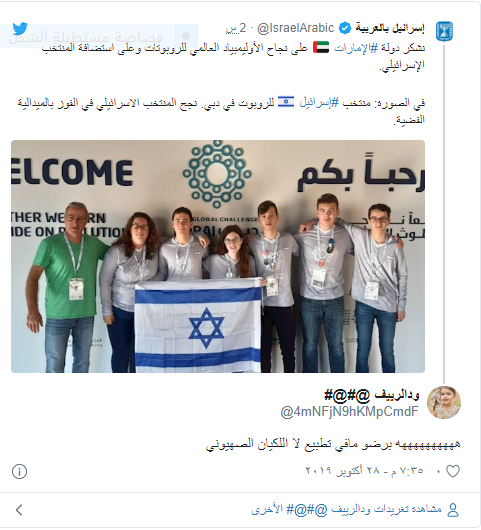The height and width of the screenshot is (530, 481).
Task: Open the ٢٨ أكتوبر ٢٠١٩ timestamp
Action: 364,471
